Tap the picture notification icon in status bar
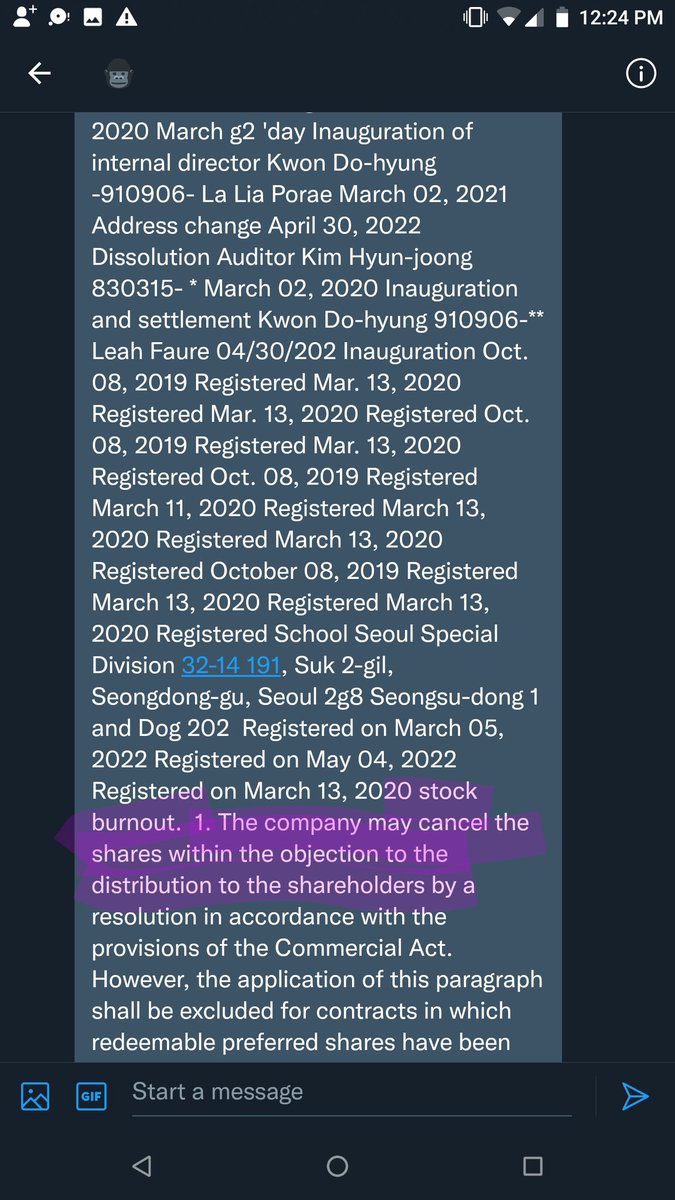675x1200 pixels. [x=93, y=17]
